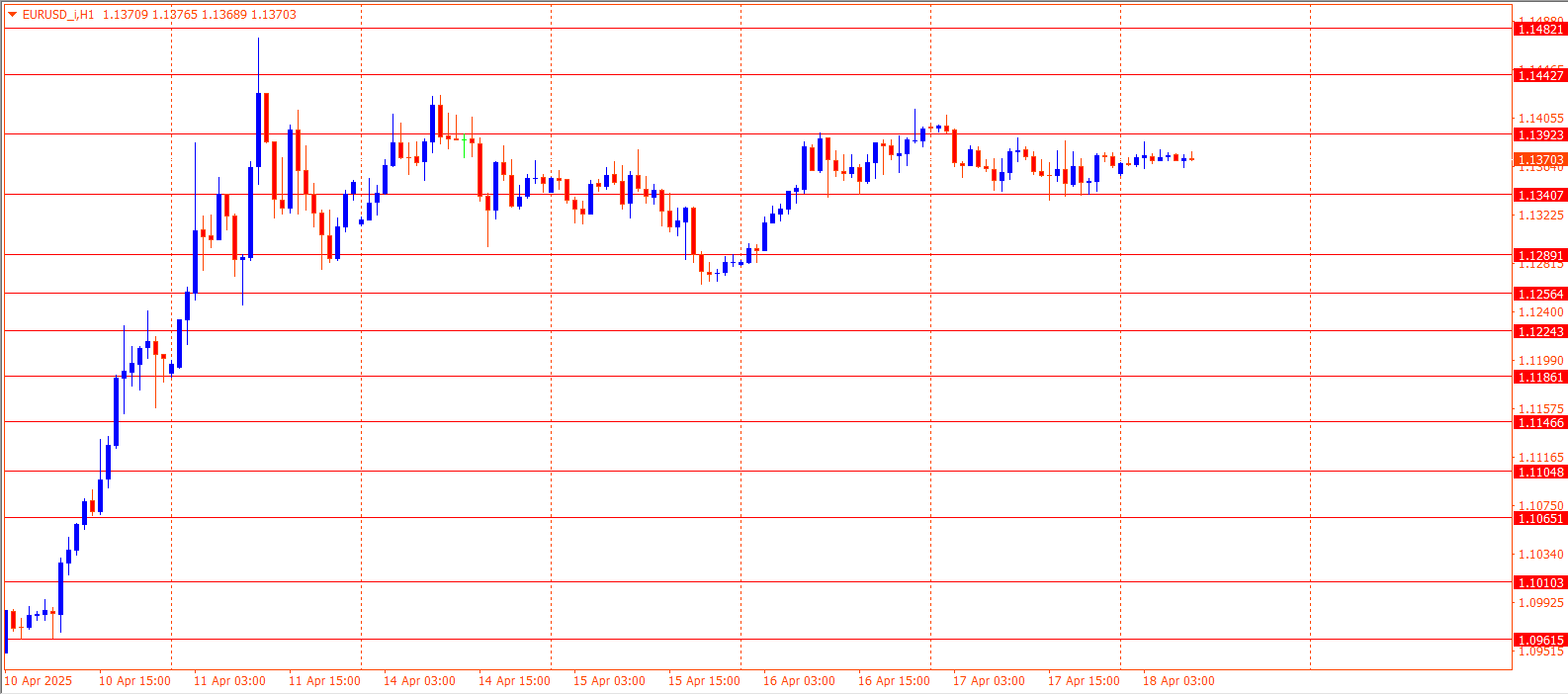The image size is (1568, 695).
Task: Click the 1.10103 price level label
Action: [x=1540, y=583]
